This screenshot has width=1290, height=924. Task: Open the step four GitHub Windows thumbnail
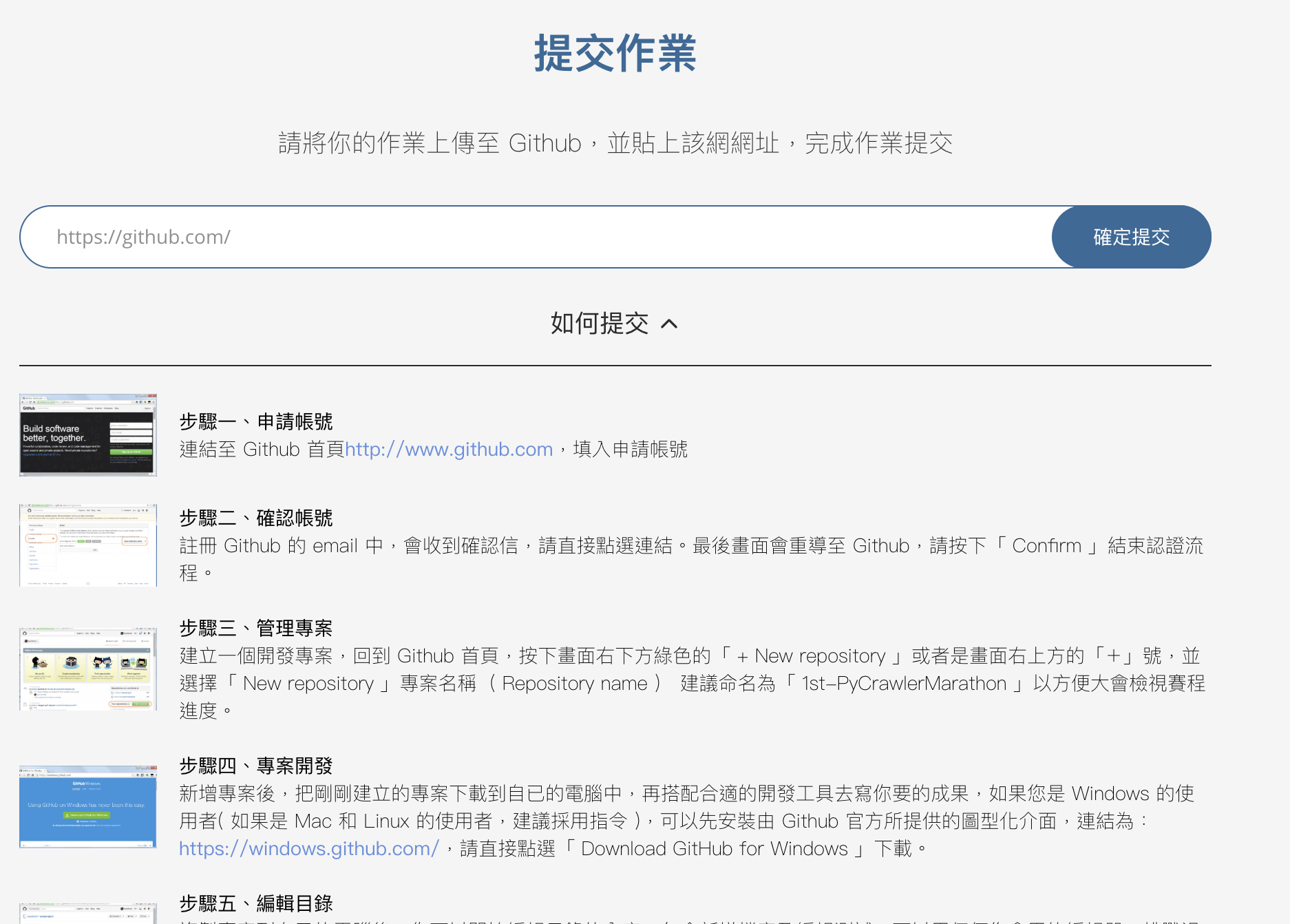(88, 807)
